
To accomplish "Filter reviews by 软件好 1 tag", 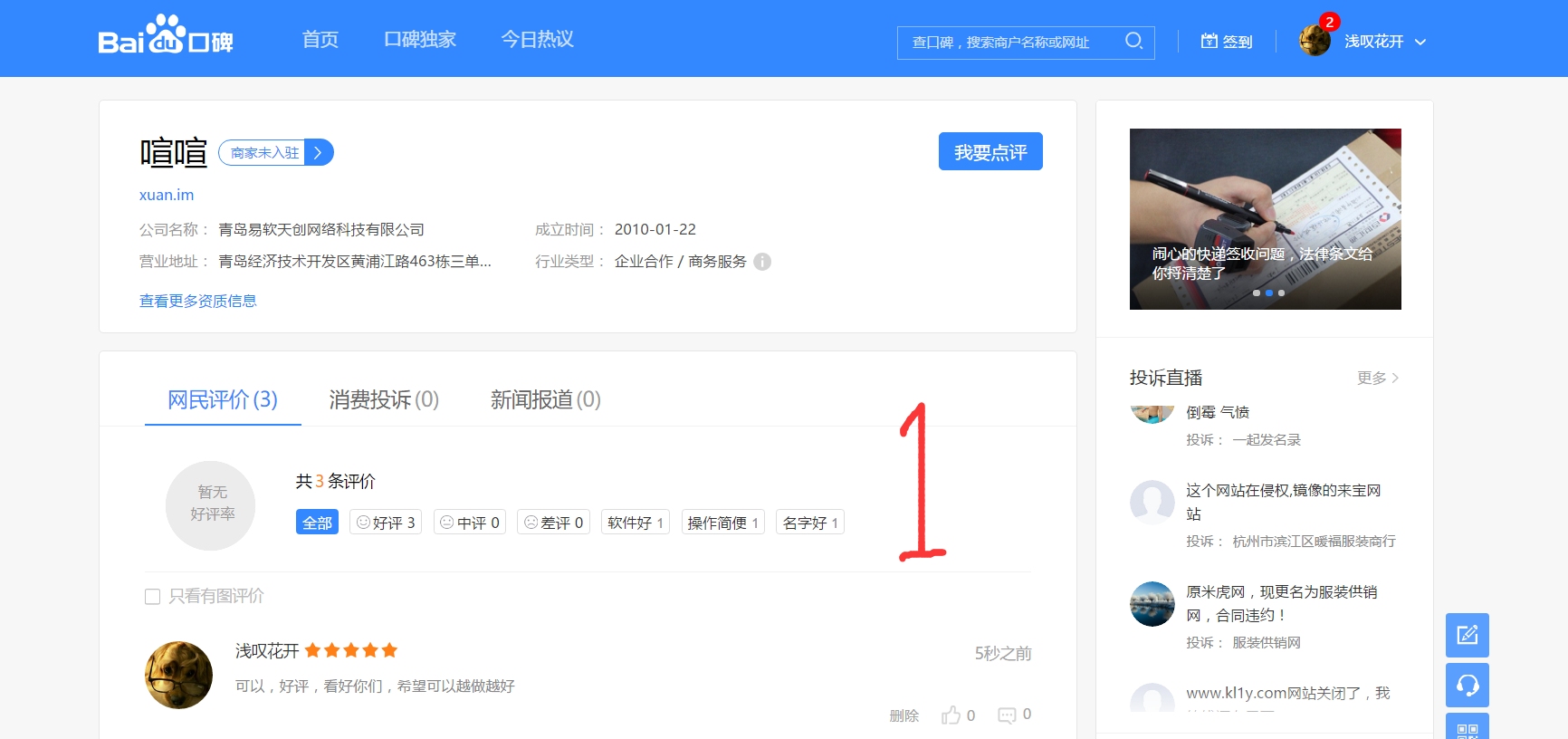I will (636, 523).
